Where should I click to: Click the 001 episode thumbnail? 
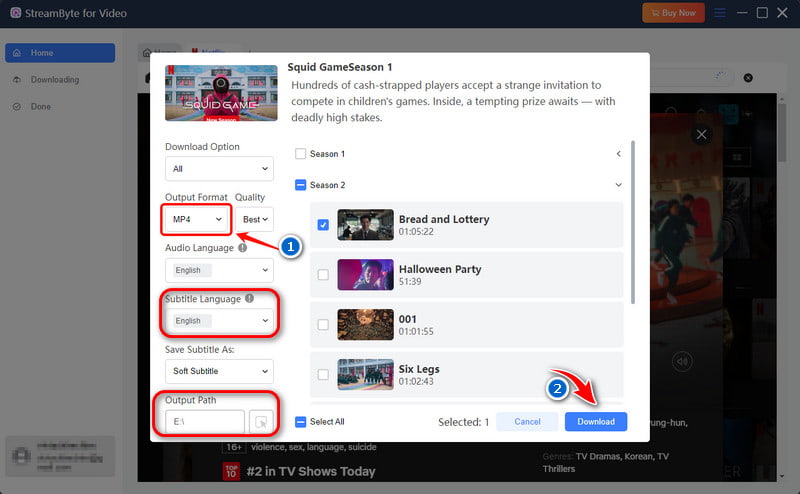click(365, 325)
